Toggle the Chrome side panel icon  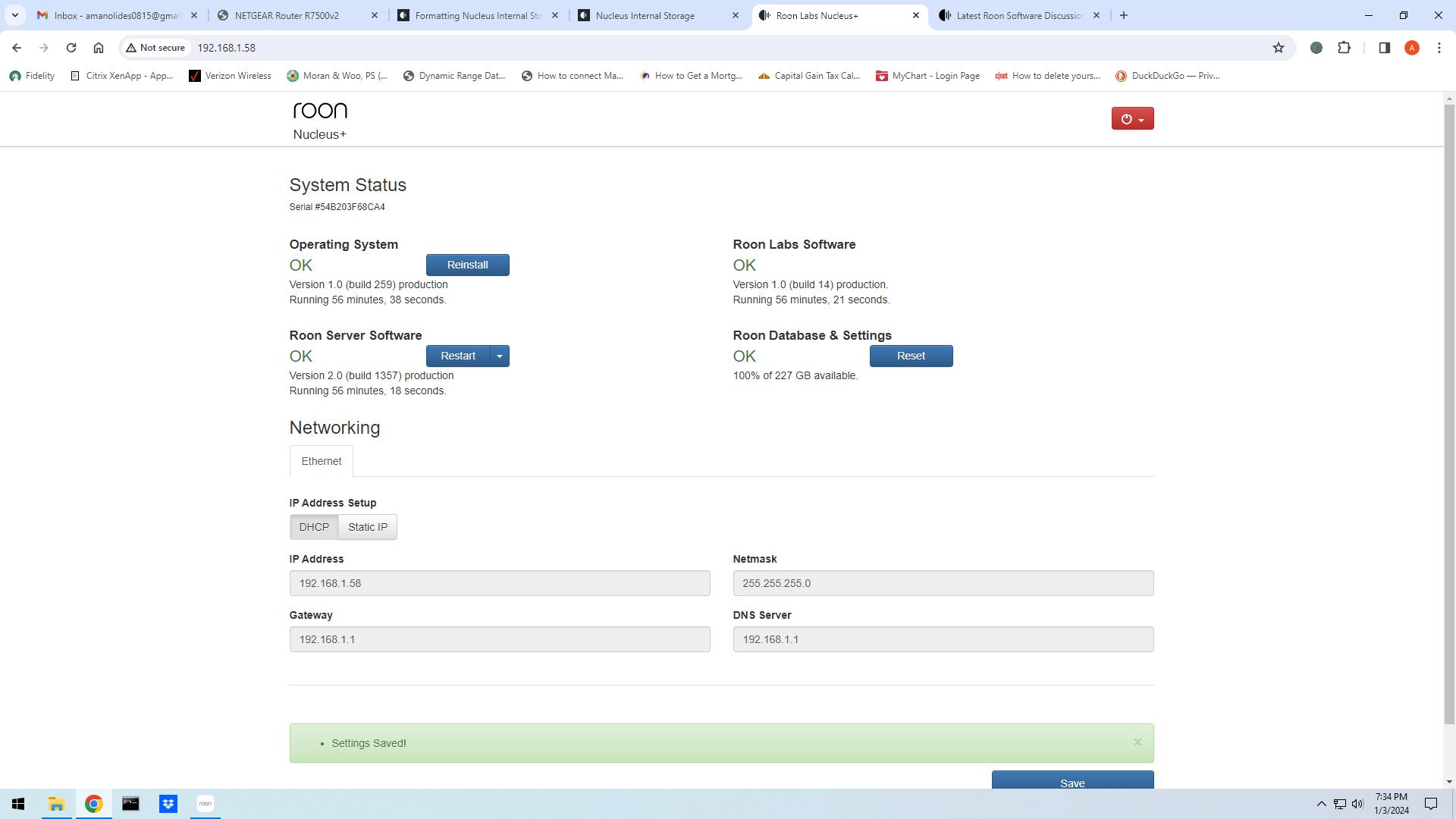pyautogui.click(x=1384, y=48)
